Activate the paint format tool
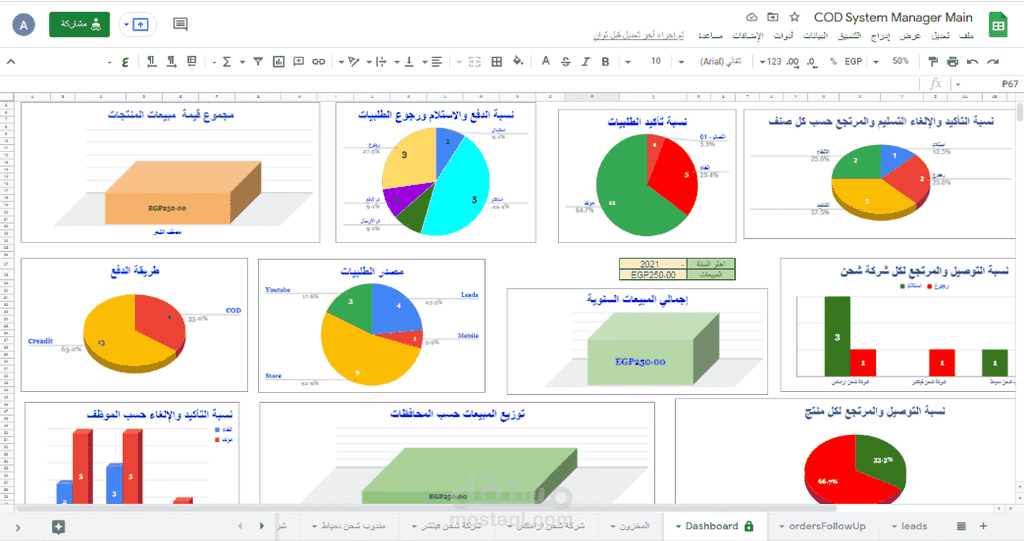The width and height of the screenshot is (1024, 541). coord(933,61)
